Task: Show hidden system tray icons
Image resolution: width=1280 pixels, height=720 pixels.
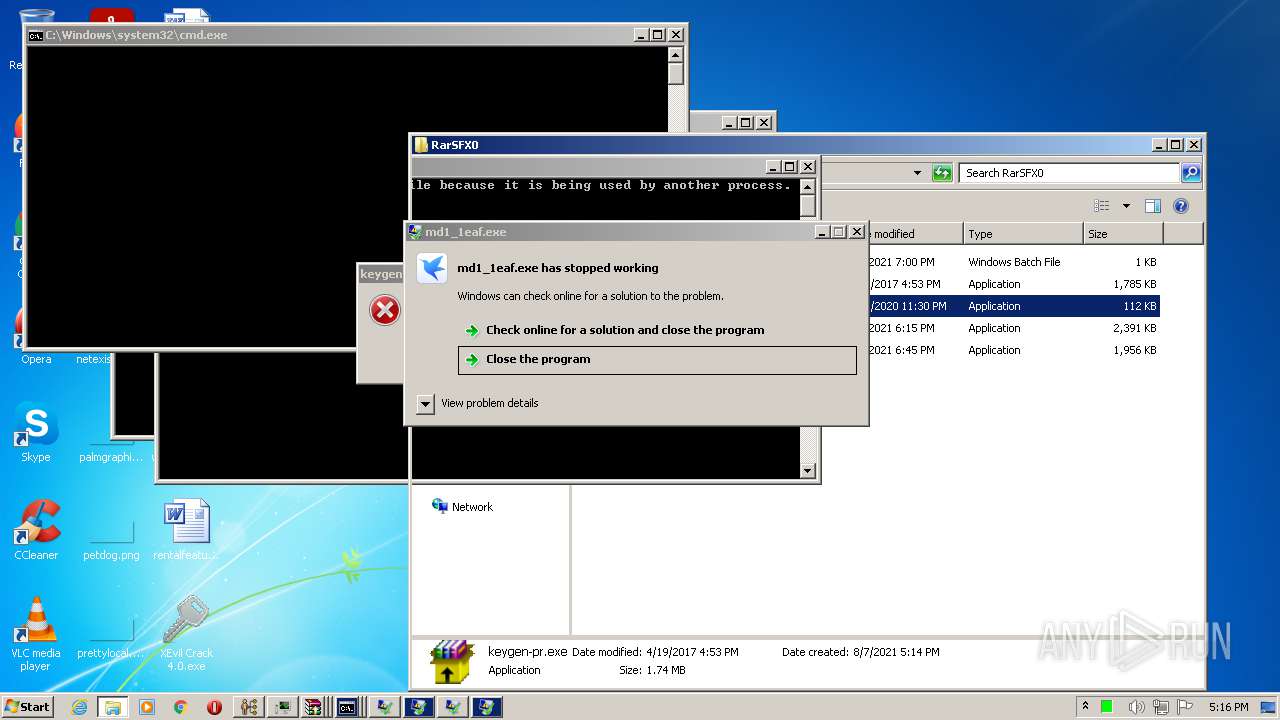Action: pos(1086,706)
